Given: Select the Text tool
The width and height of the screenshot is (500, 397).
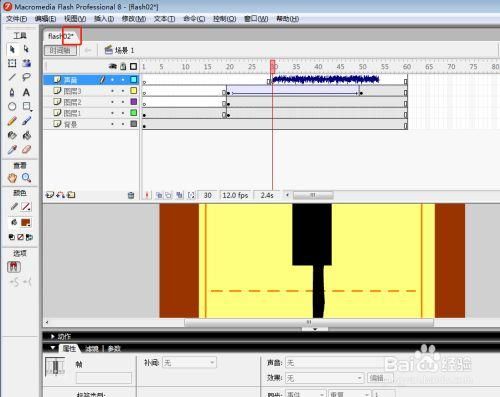Looking at the screenshot, I should [x=26, y=92].
